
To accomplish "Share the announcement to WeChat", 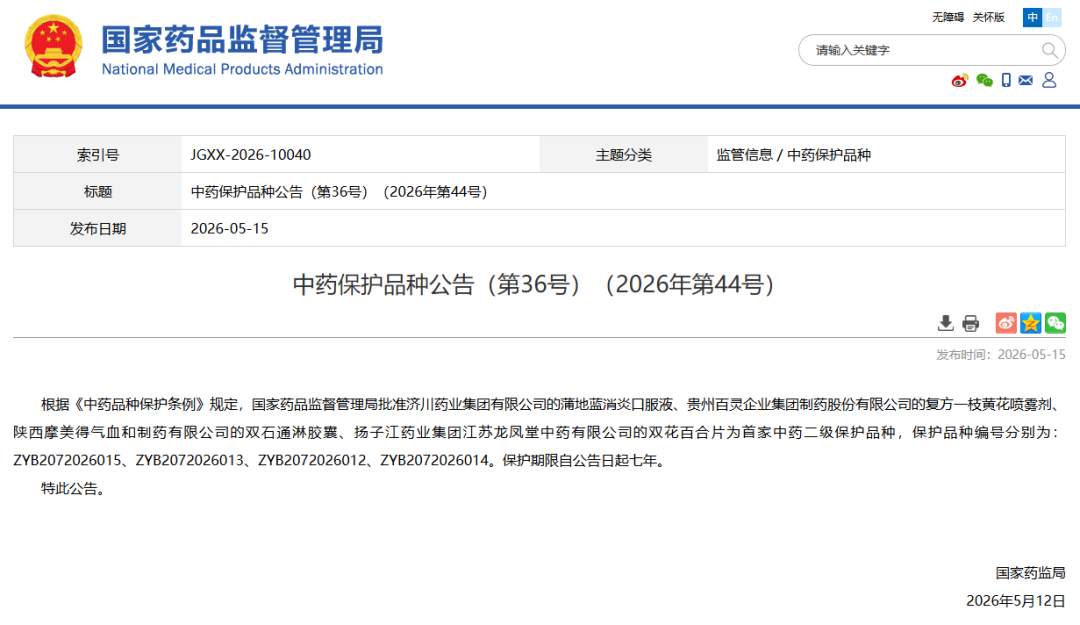I will [1055, 322].
